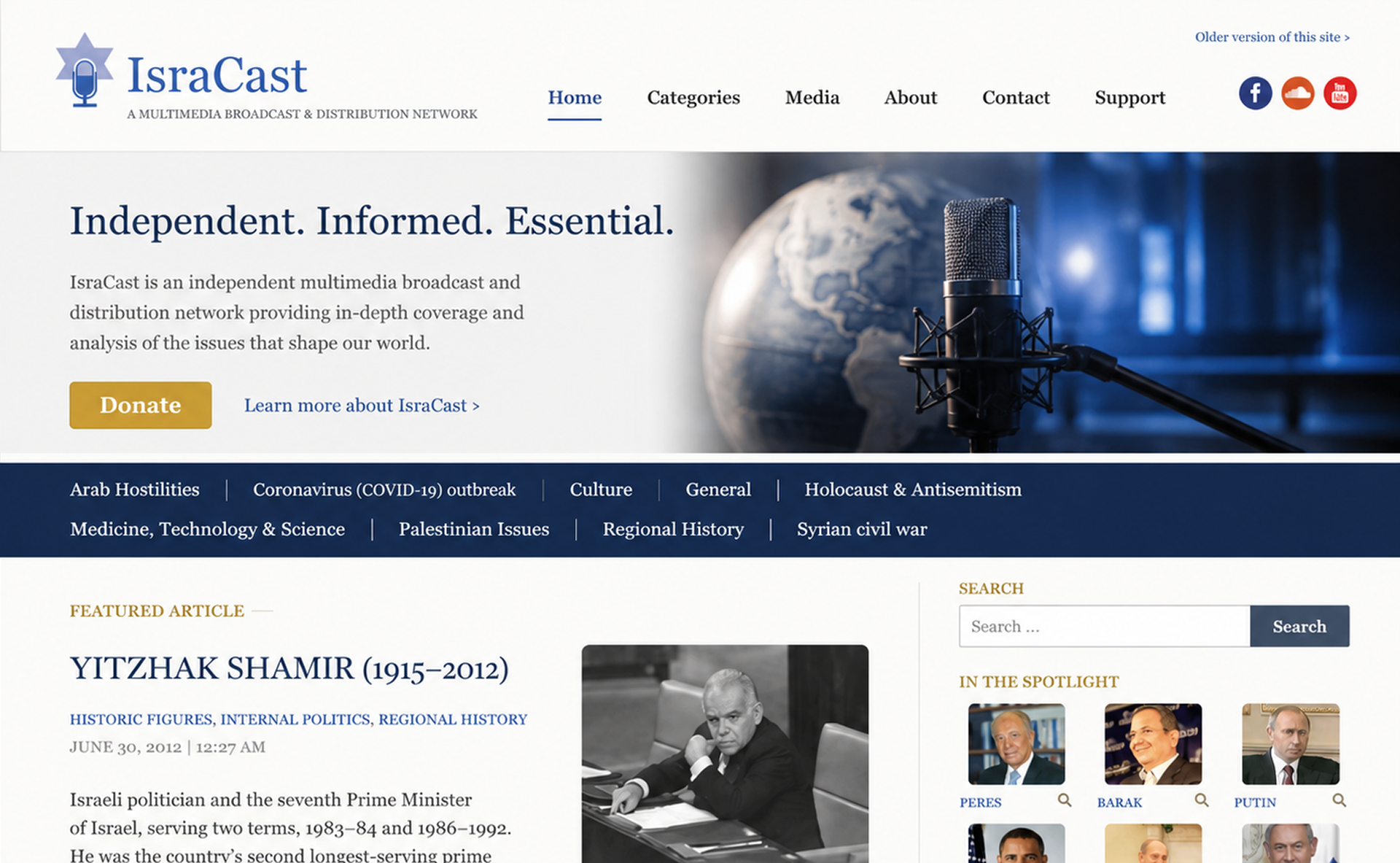Click the IsraCast microphone star logo
The width and height of the screenshot is (1400, 863).
click(x=85, y=71)
